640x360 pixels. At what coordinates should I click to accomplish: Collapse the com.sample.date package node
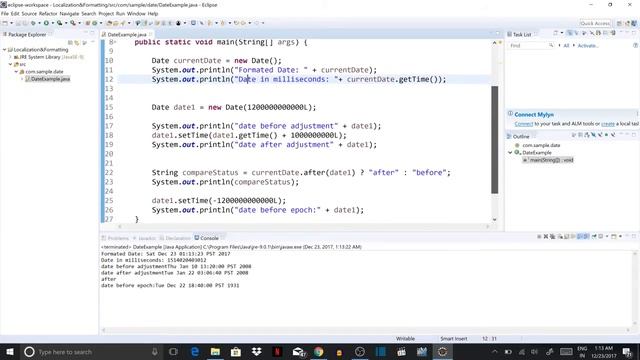(17, 72)
